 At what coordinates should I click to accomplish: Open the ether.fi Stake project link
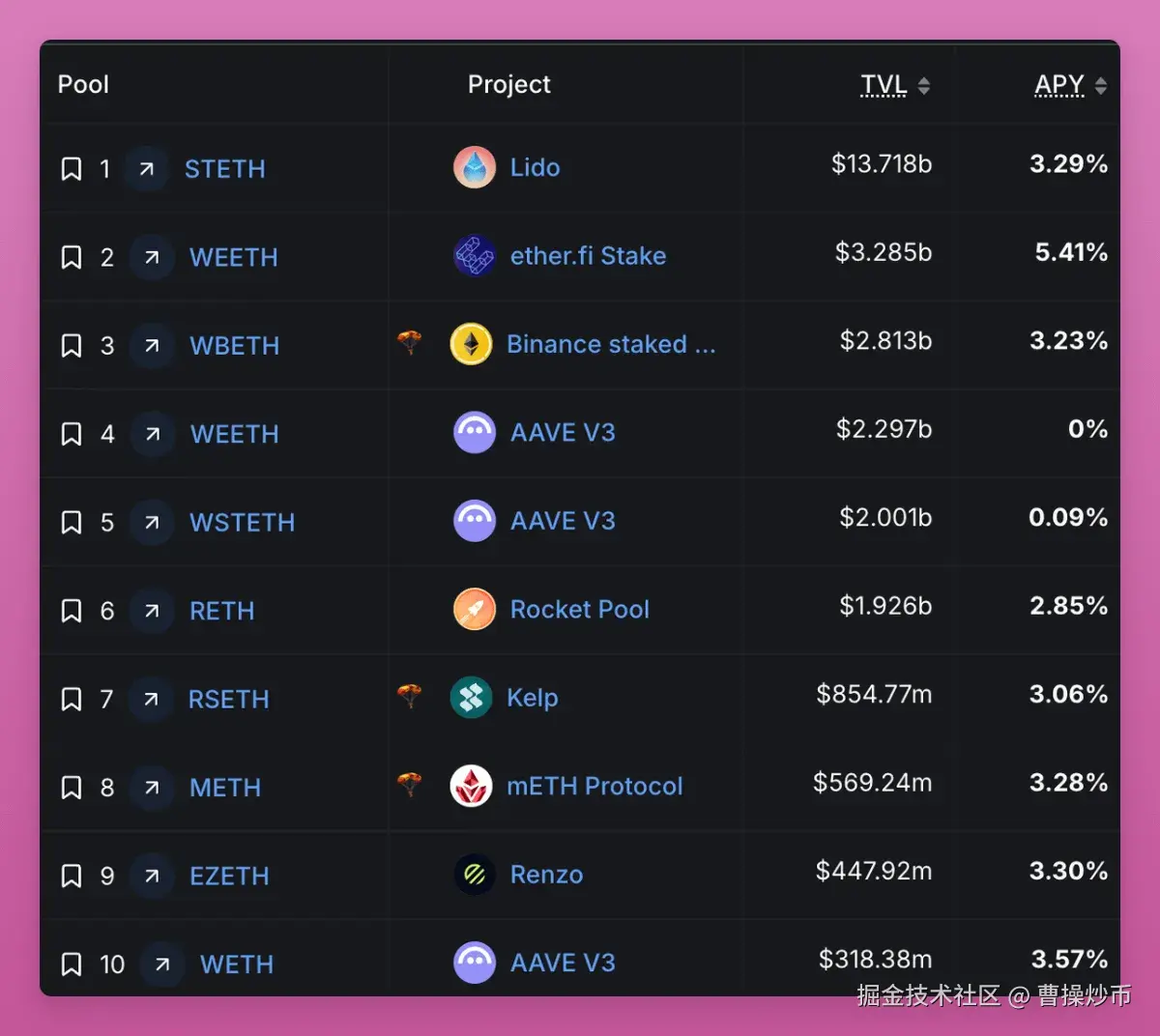[x=588, y=256]
